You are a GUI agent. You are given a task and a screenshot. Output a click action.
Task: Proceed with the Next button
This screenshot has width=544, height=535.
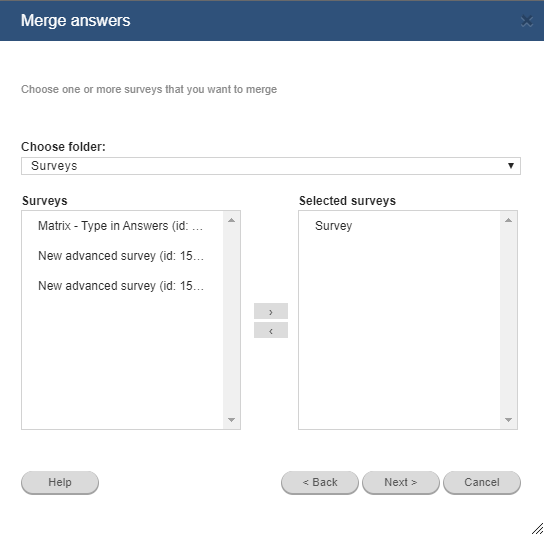[x=401, y=482]
